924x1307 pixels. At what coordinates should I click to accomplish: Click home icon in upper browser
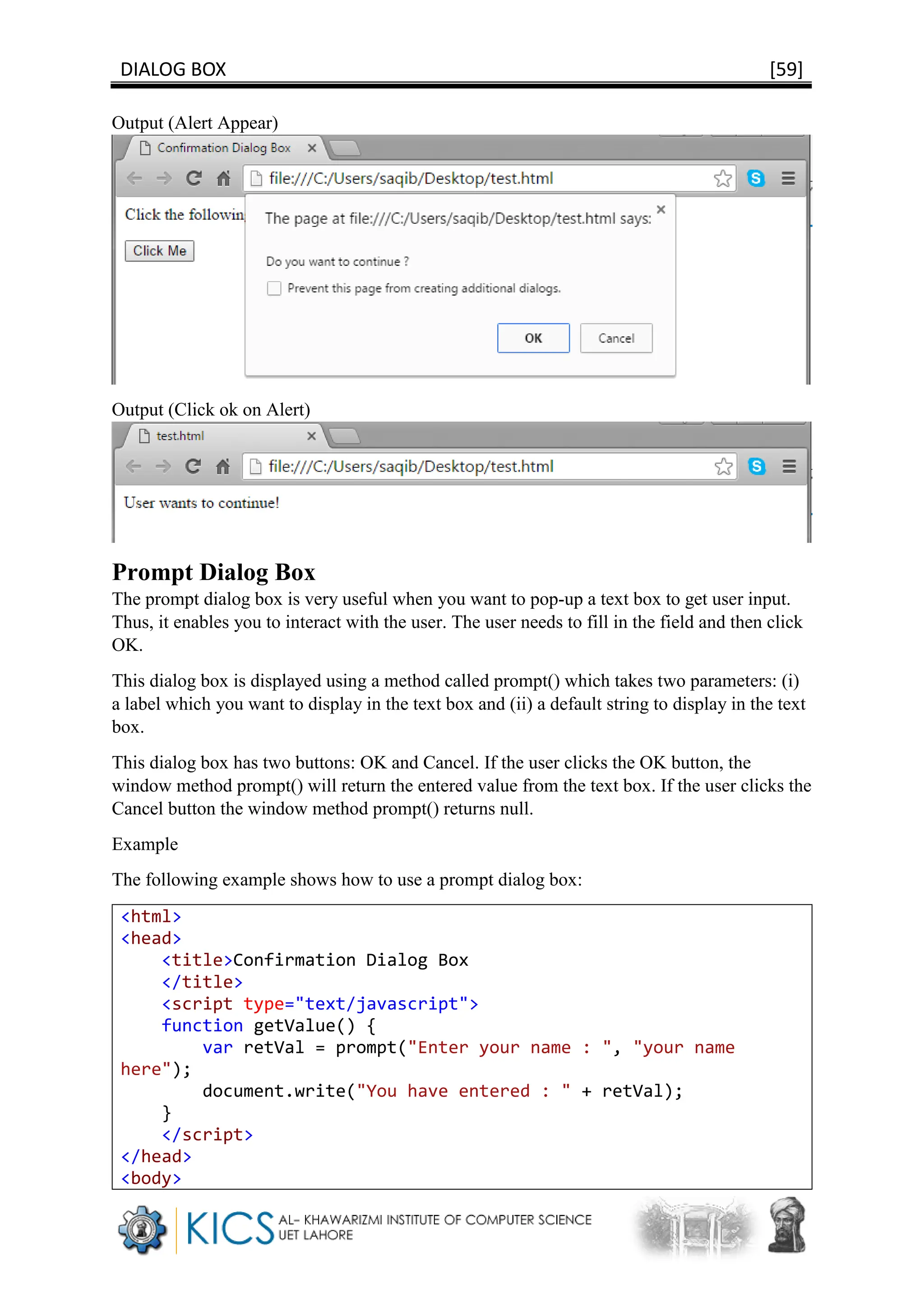(x=224, y=179)
